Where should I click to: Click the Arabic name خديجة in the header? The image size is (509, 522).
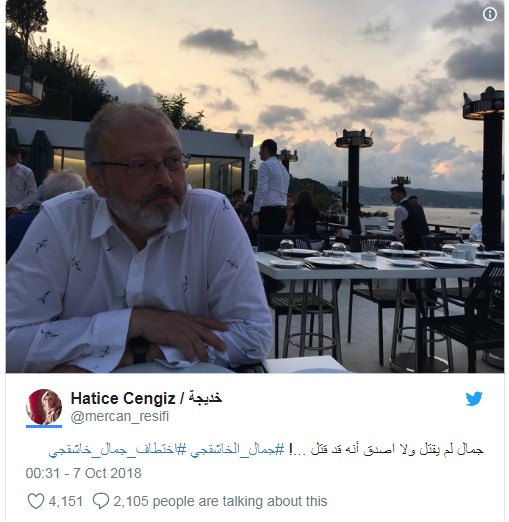coord(205,398)
